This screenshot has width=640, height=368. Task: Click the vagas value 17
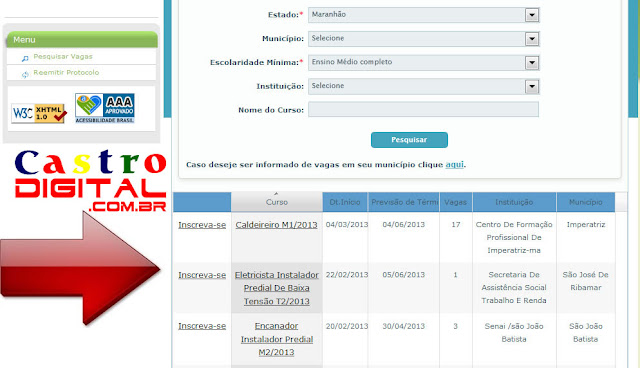point(456,224)
